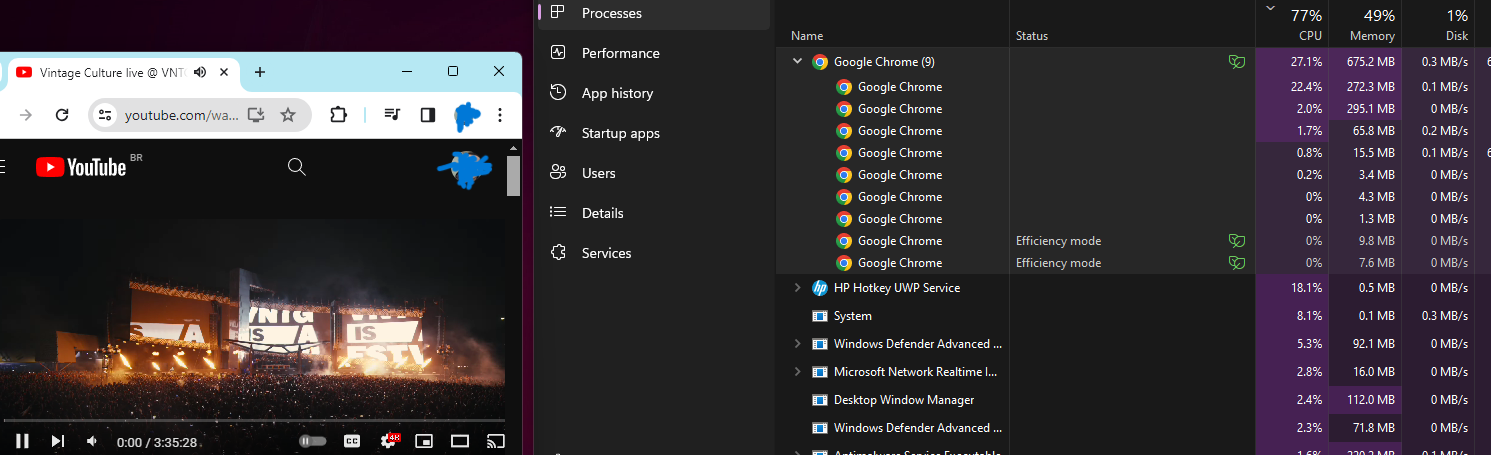View site information icon in address bar

[105, 115]
